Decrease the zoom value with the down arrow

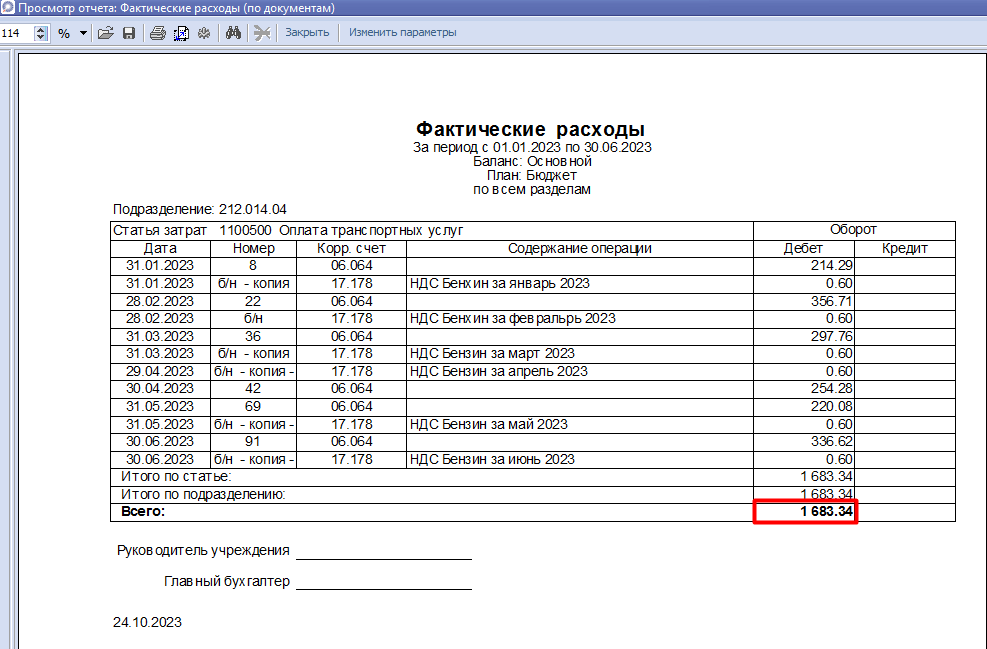coord(41,37)
